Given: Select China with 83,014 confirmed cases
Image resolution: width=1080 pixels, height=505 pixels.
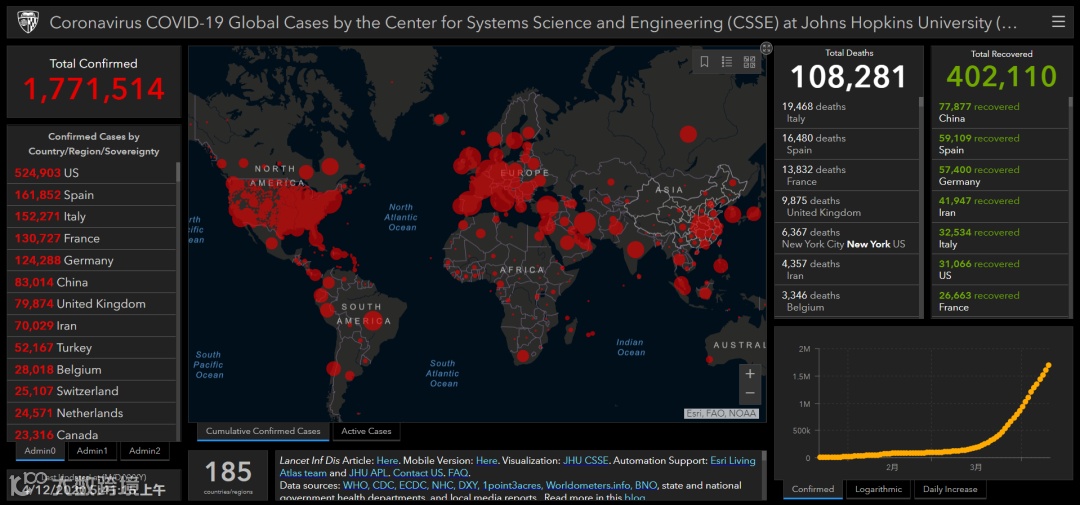Looking at the screenshot, I should point(94,282).
